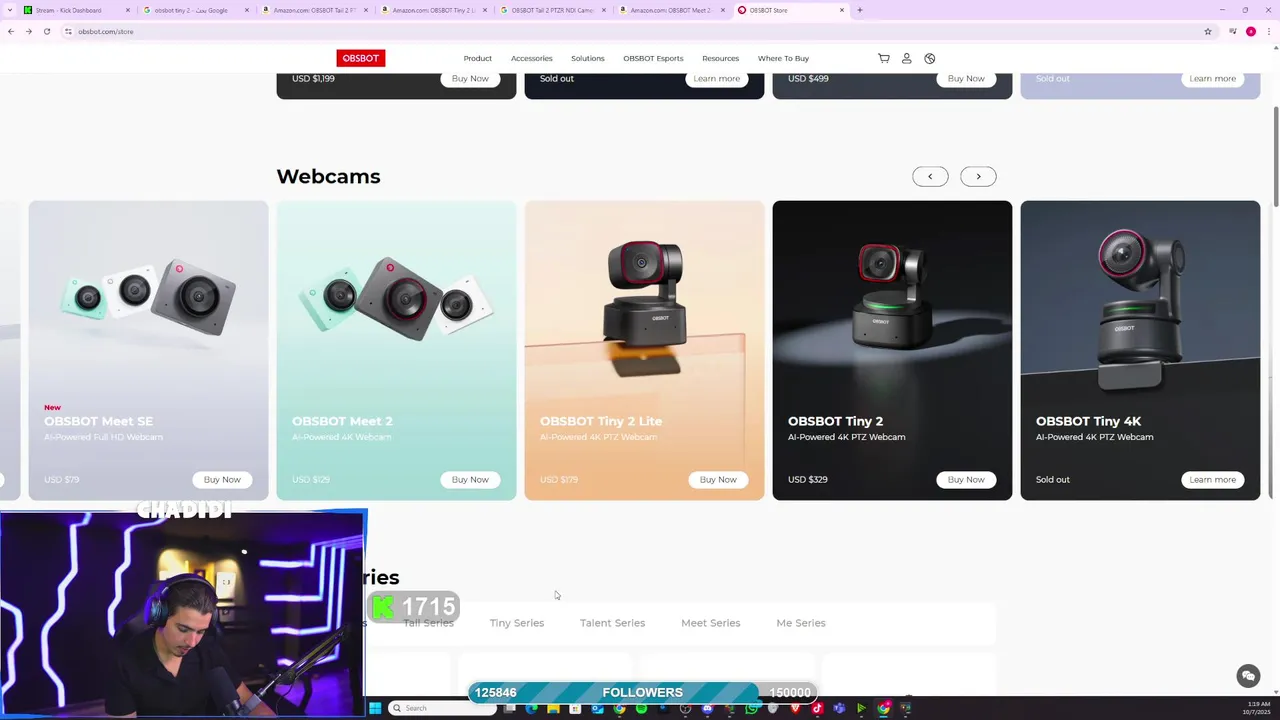Click the Webcams section heading
The image size is (1280, 720).
click(x=328, y=176)
